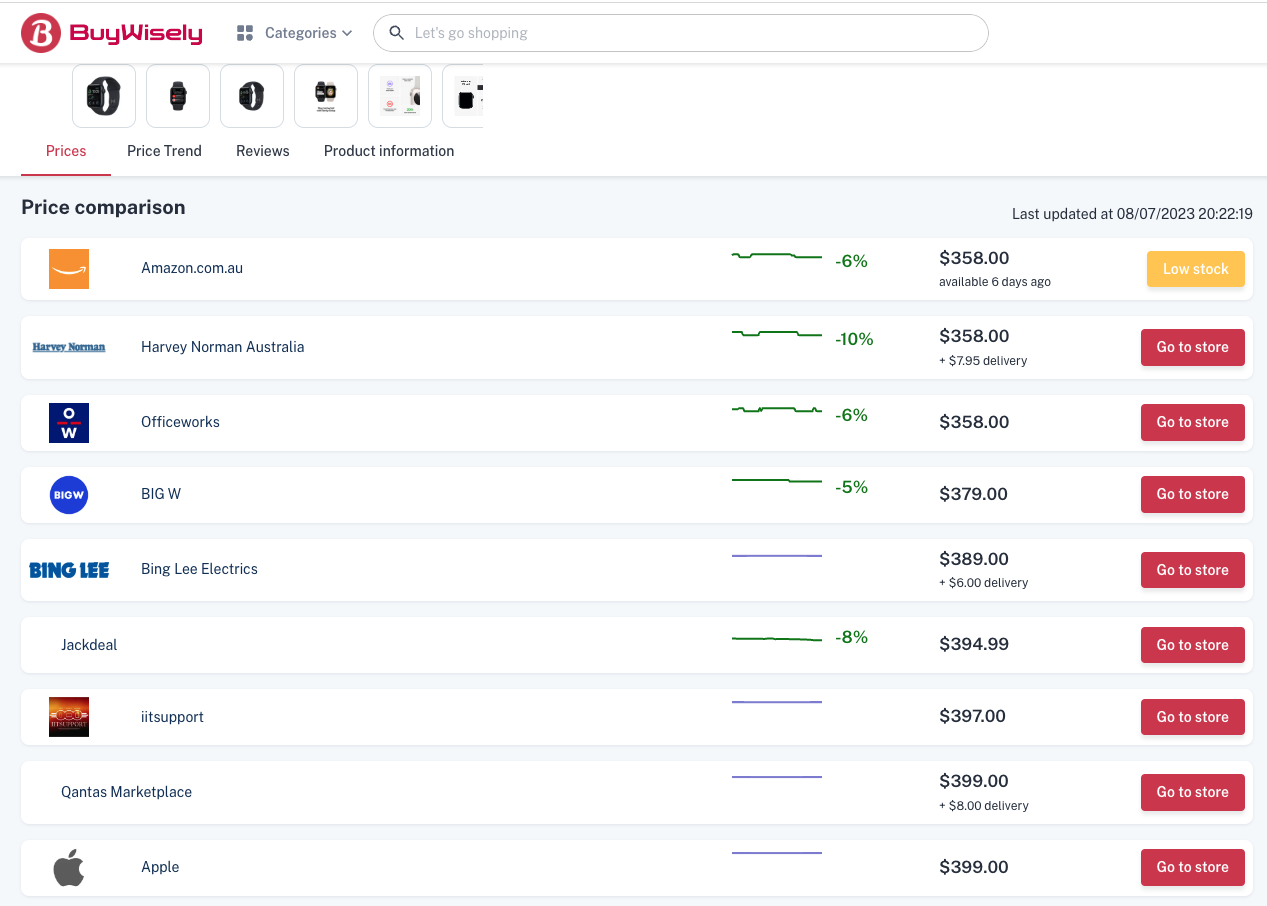The width and height of the screenshot is (1267, 906).
Task: Click the Categories grid icon
Action: pos(245,33)
